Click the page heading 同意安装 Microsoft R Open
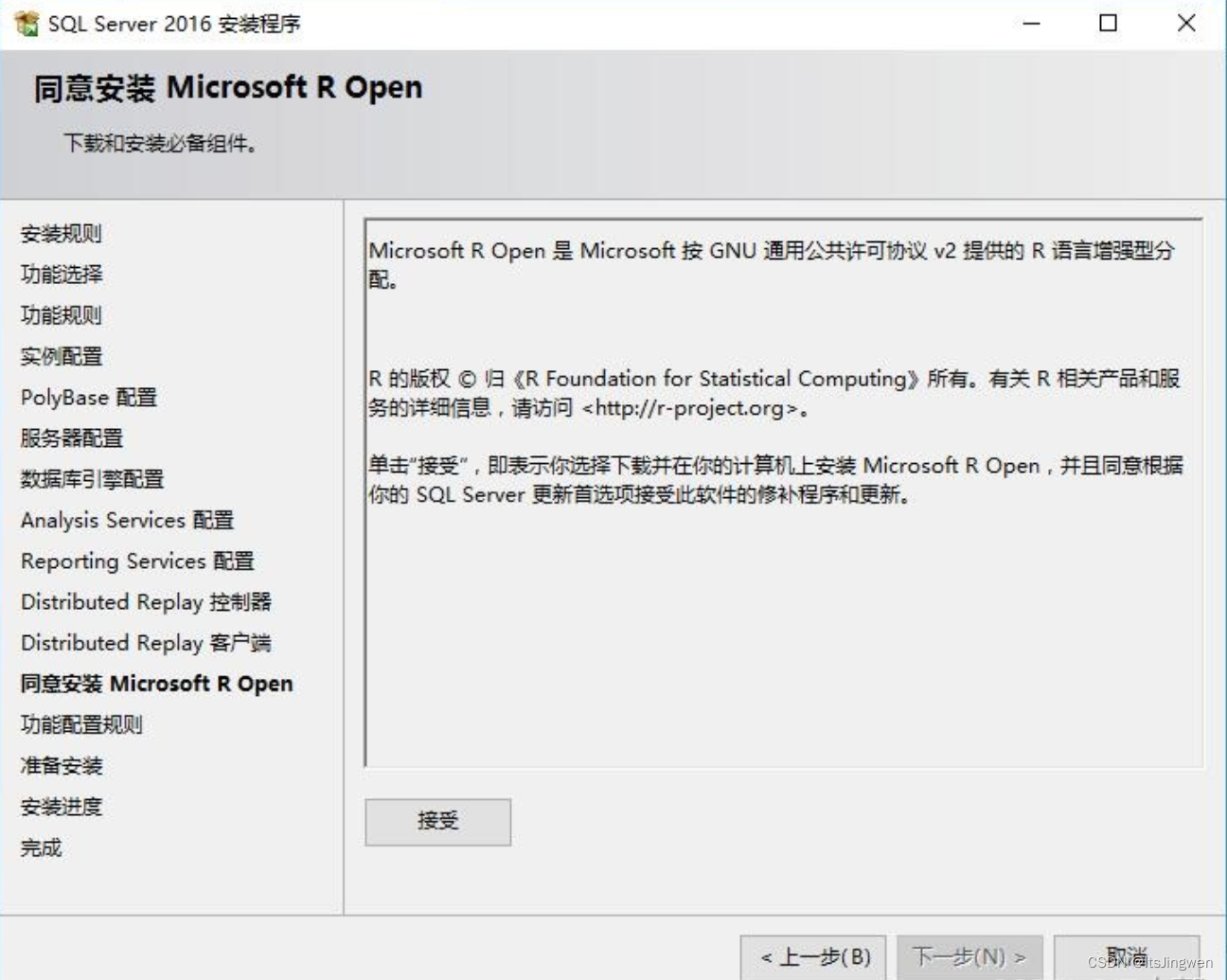 (228, 88)
